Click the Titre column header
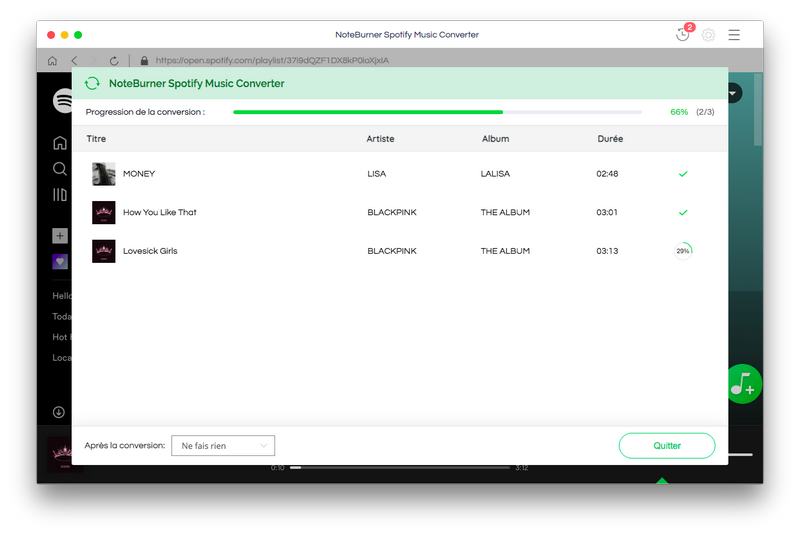This screenshot has width=800, height=536. tap(96, 139)
